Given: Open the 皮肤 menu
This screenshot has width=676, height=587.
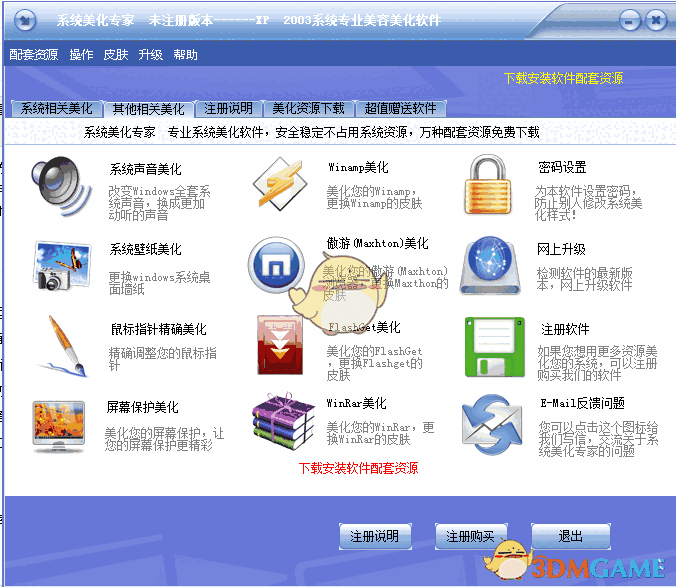Looking at the screenshot, I should tap(116, 54).
